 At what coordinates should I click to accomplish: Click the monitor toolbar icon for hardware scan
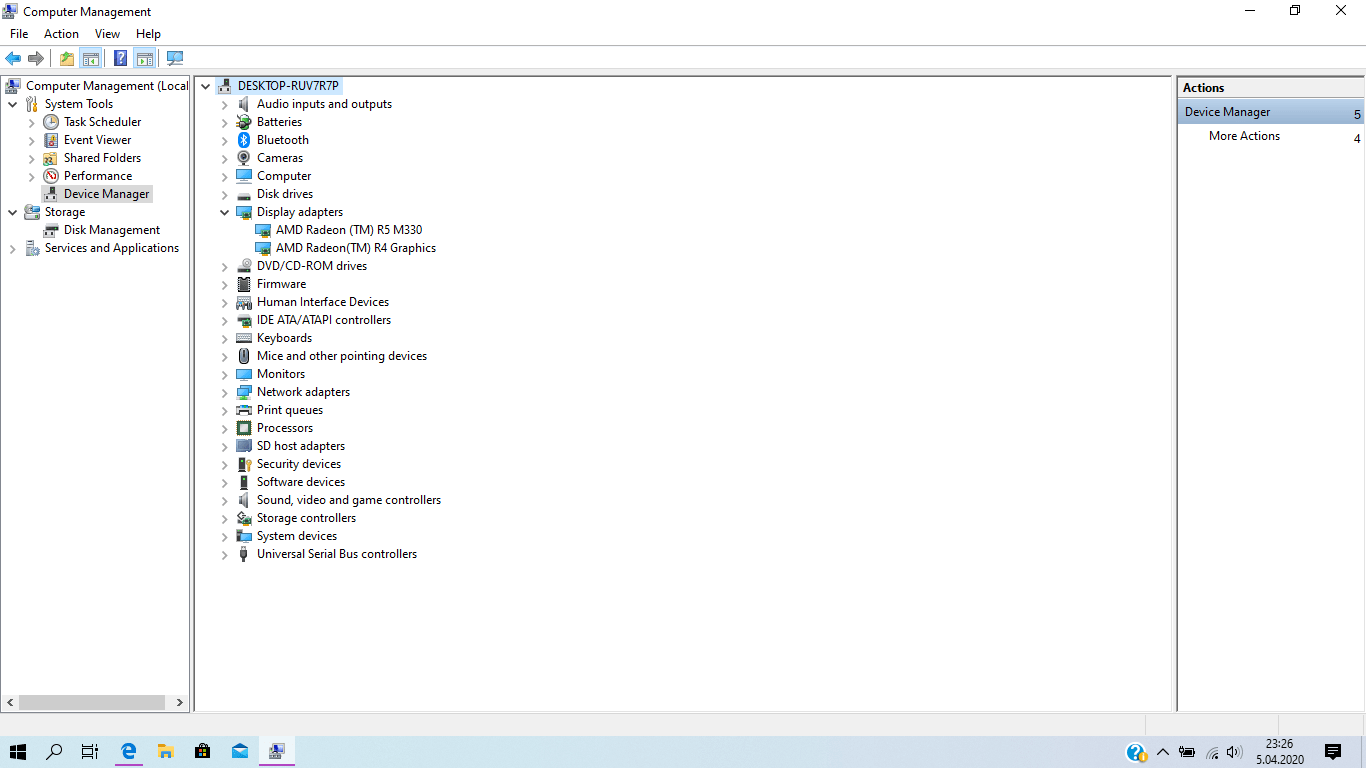[175, 58]
